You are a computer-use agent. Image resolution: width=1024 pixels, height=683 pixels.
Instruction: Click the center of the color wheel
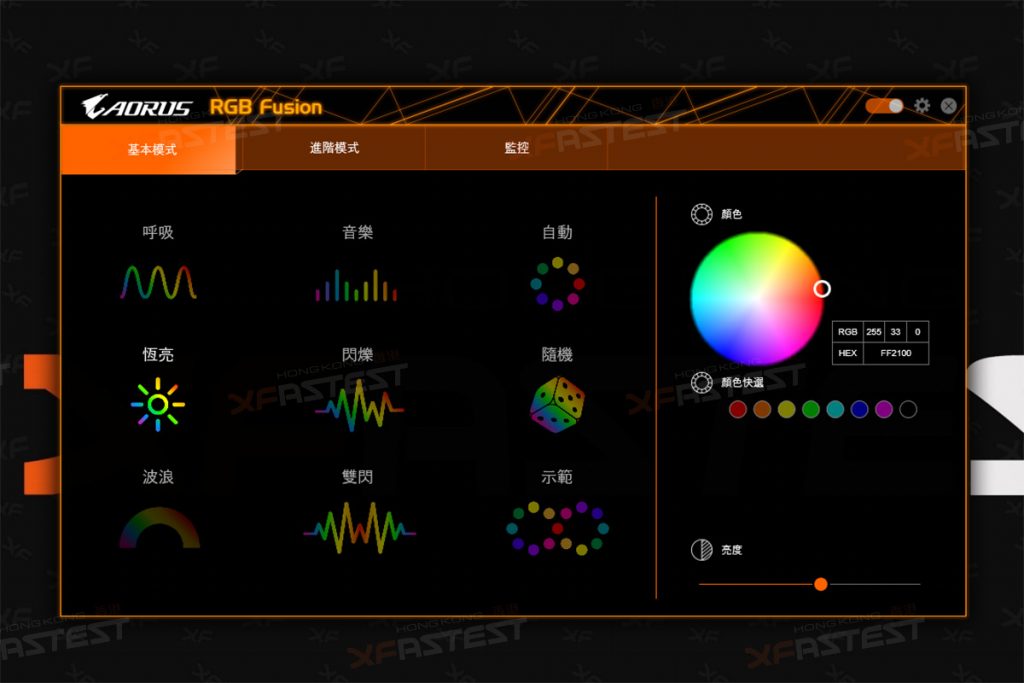tap(756, 298)
